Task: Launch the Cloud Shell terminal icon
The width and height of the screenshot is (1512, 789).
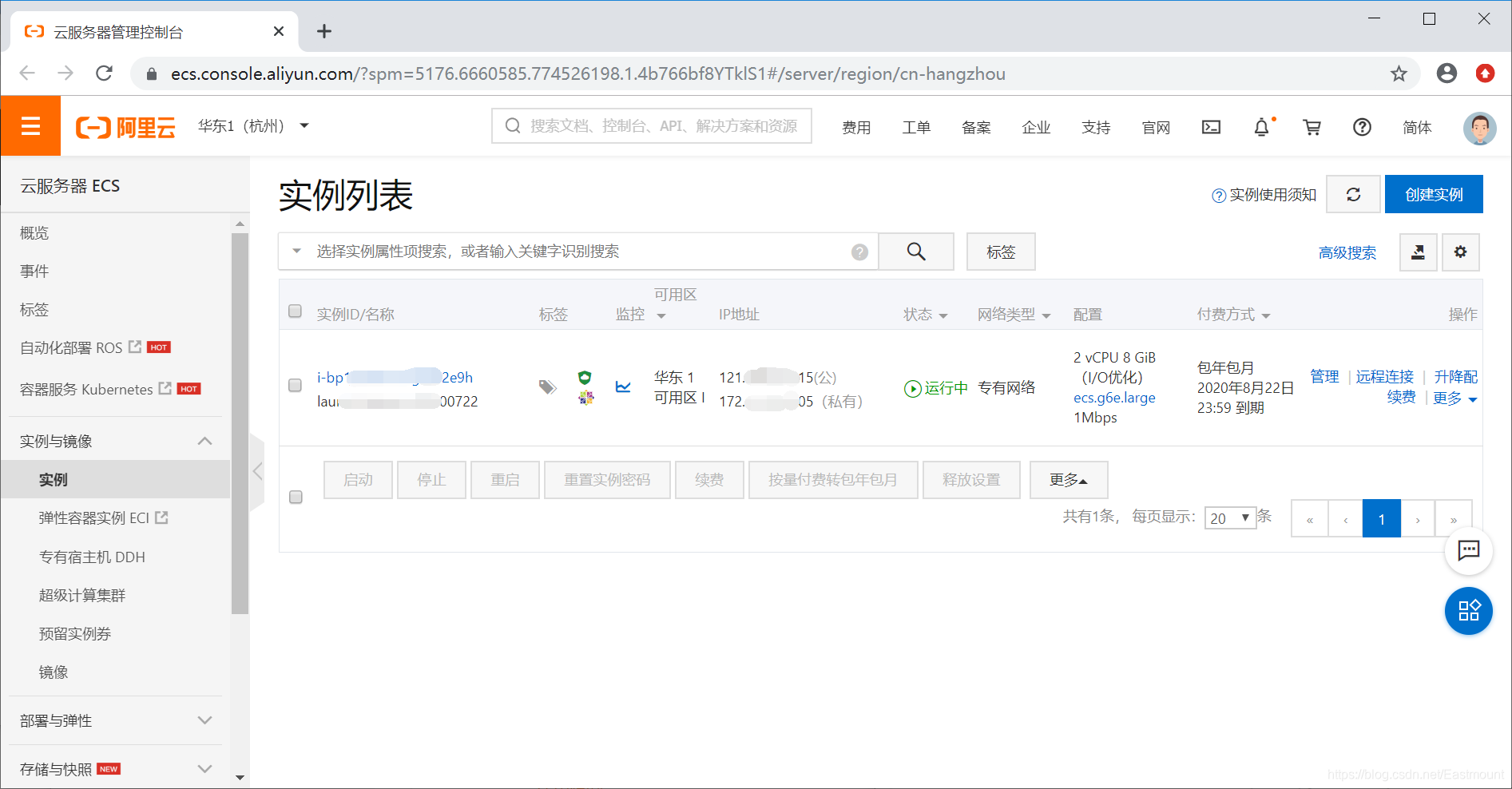Action: point(1211,127)
